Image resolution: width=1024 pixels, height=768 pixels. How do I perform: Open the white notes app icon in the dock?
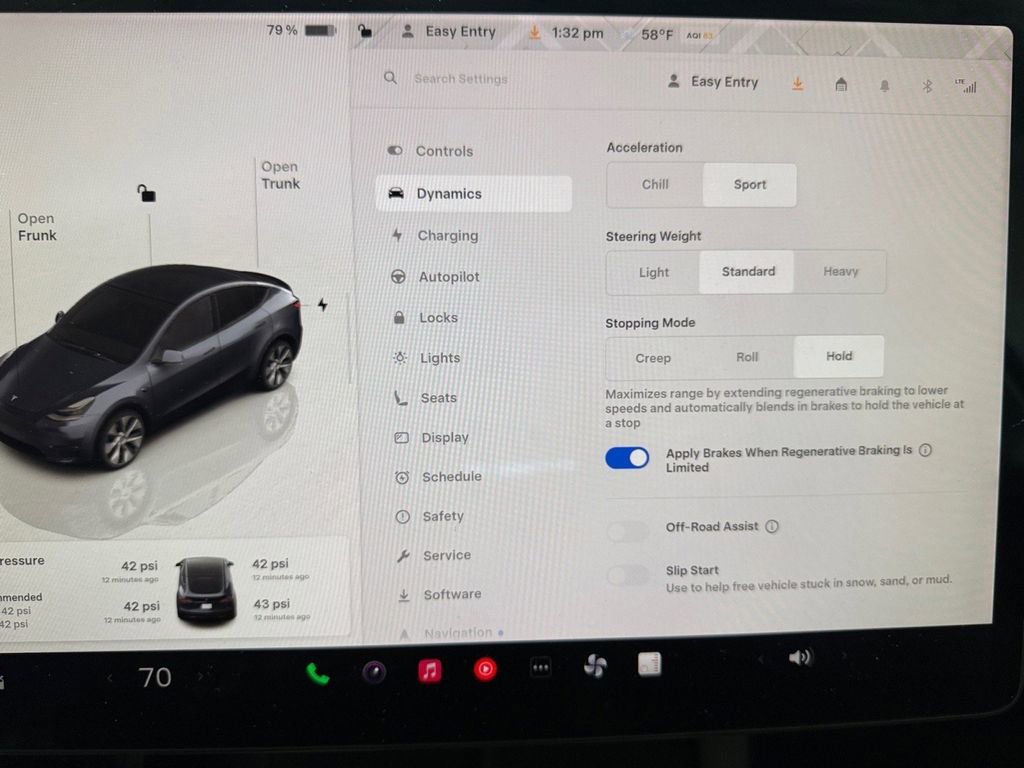649,664
